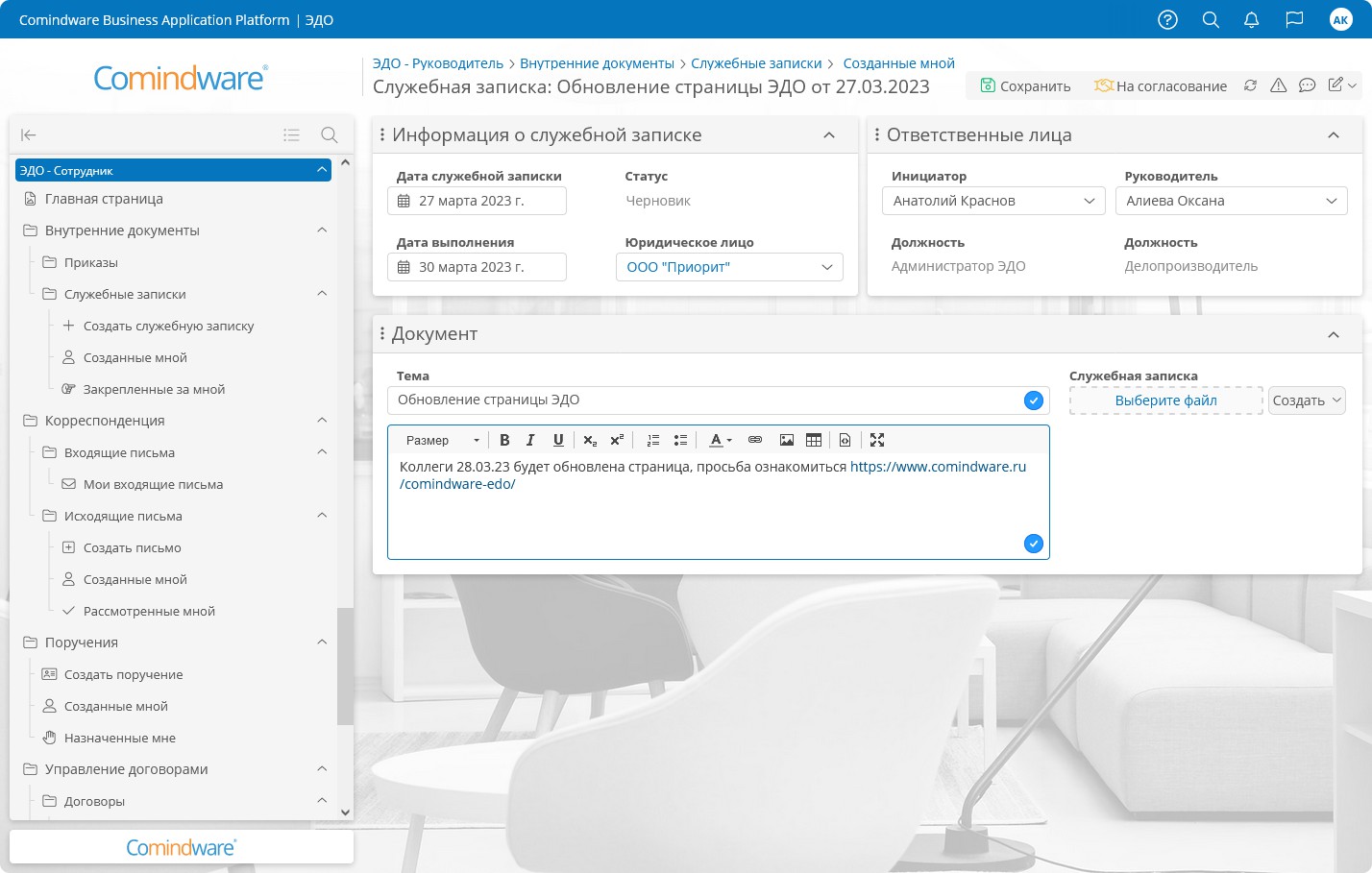The width and height of the screenshot is (1372, 873).
Task: Insert a table in the editor
Action: coord(814,440)
